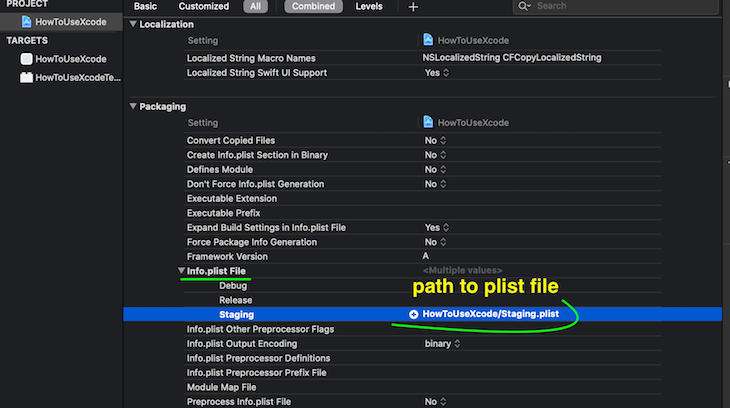Click the test bundle target icon

27,77
